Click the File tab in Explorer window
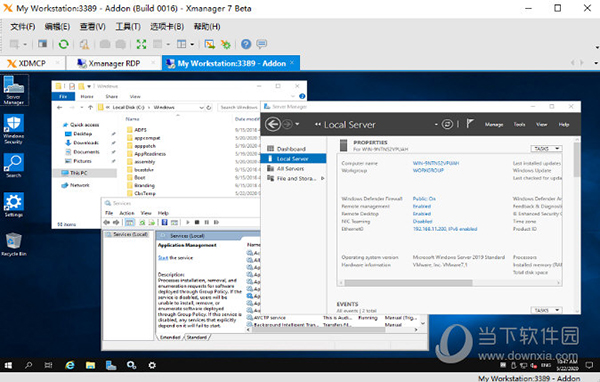600x382 pixels. (63, 96)
